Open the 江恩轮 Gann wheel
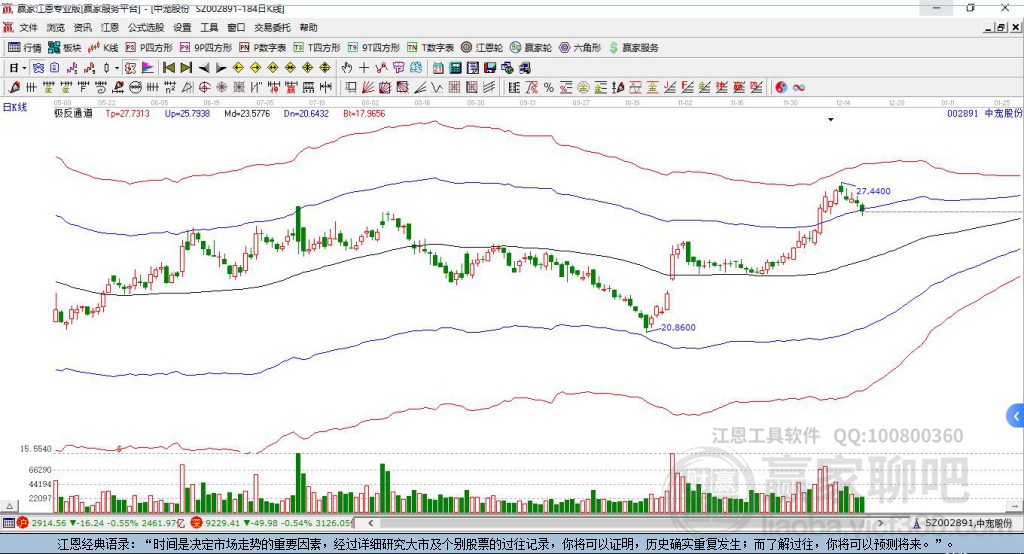1024x554 pixels. [482, 48]
